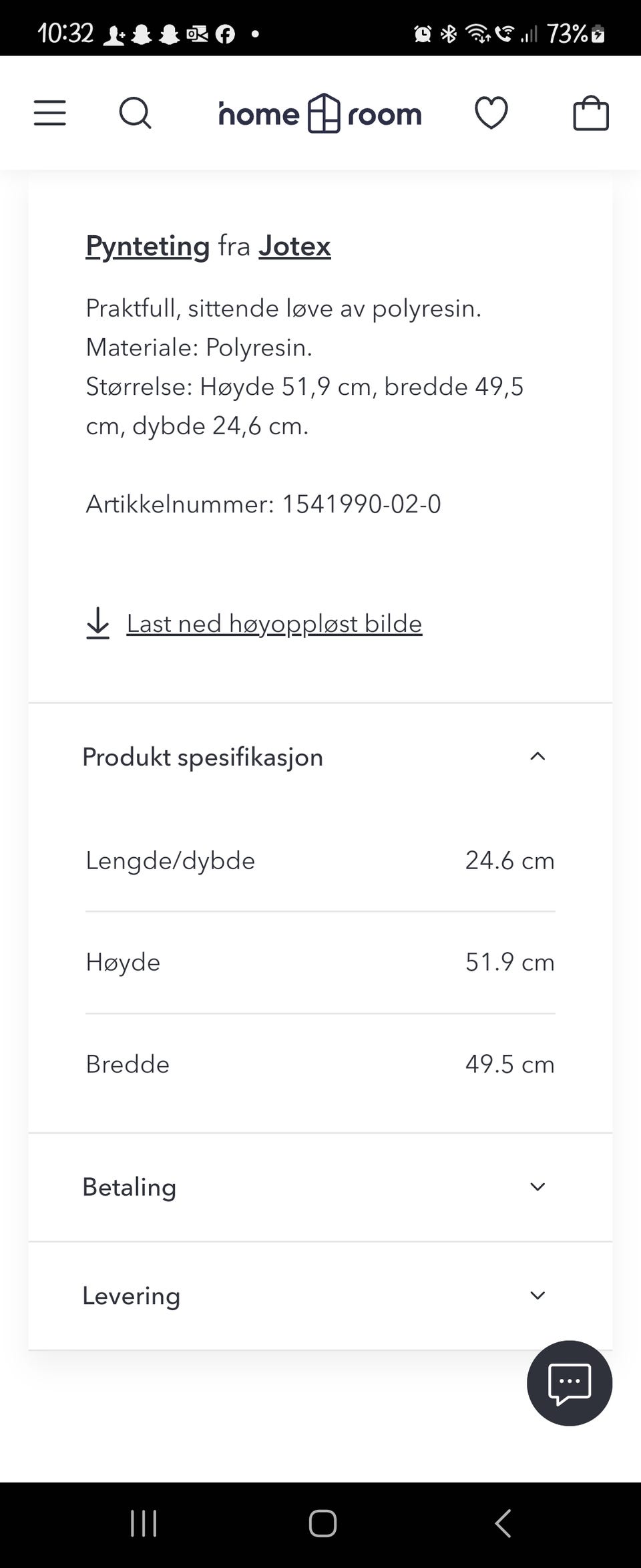Expand the Levering section chevron
Image resolution: width=641 pixels, height=1568 pixels.
coord(538,1295)
